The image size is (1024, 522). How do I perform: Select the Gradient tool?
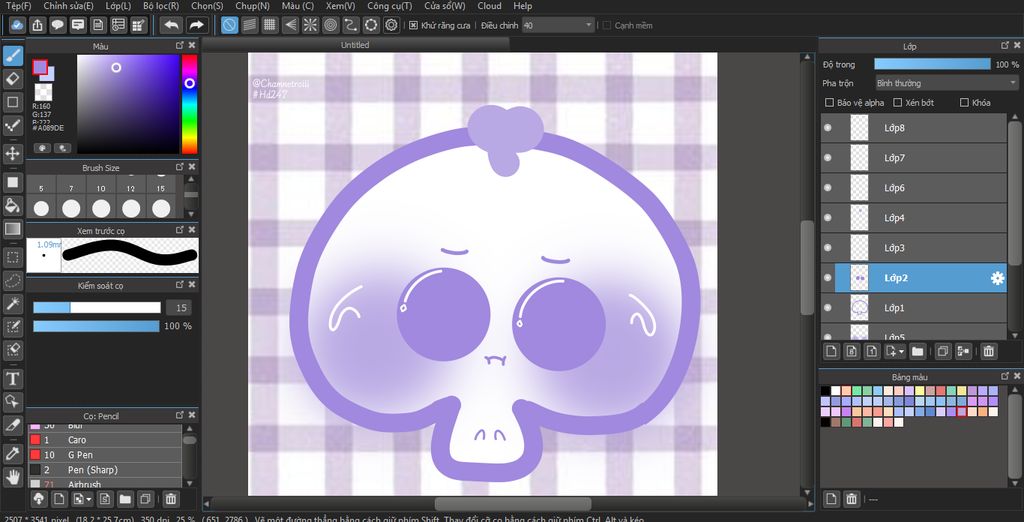coord(12,229)
